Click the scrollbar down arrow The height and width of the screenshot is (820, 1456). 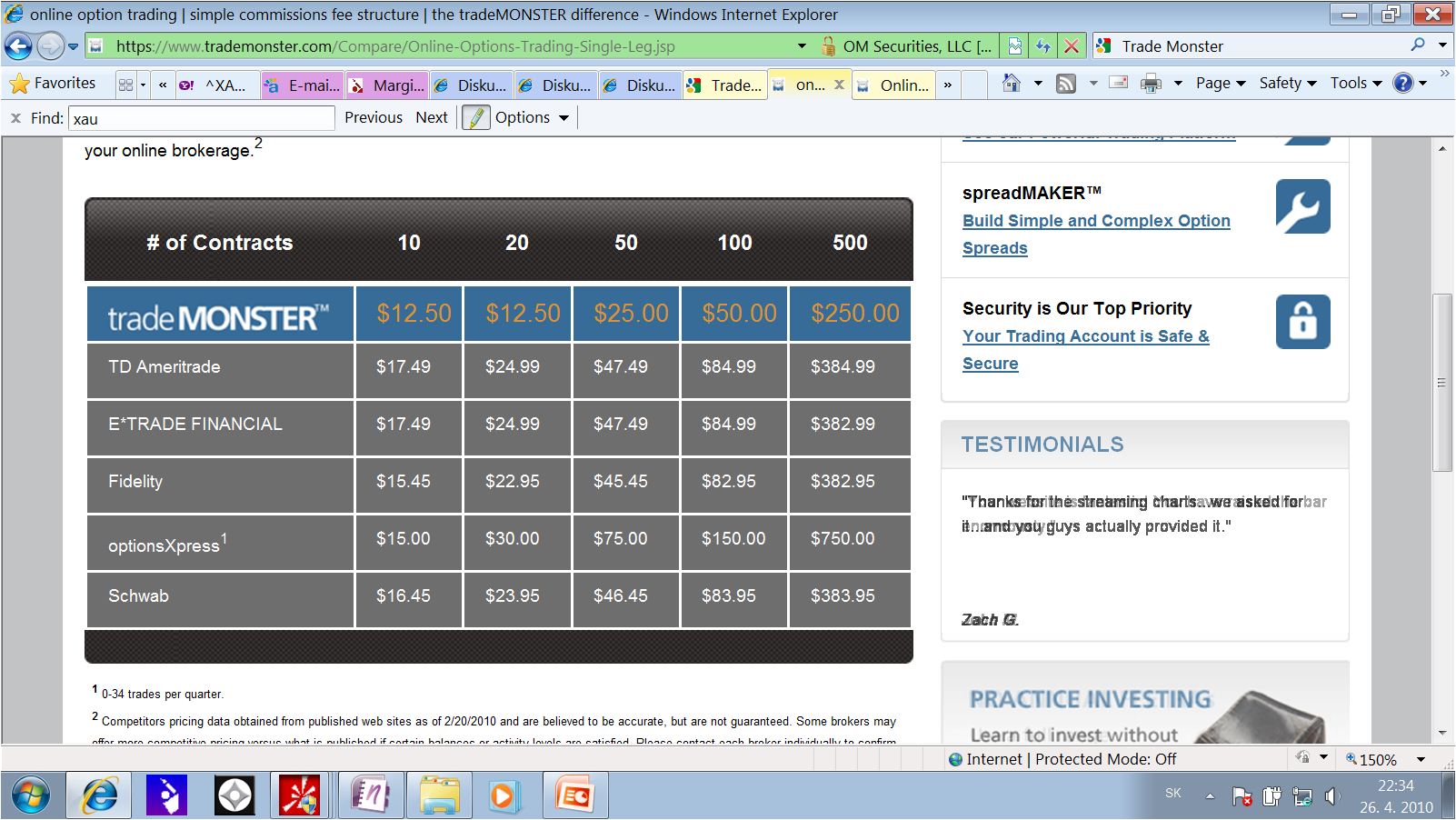coord(1441,734)
